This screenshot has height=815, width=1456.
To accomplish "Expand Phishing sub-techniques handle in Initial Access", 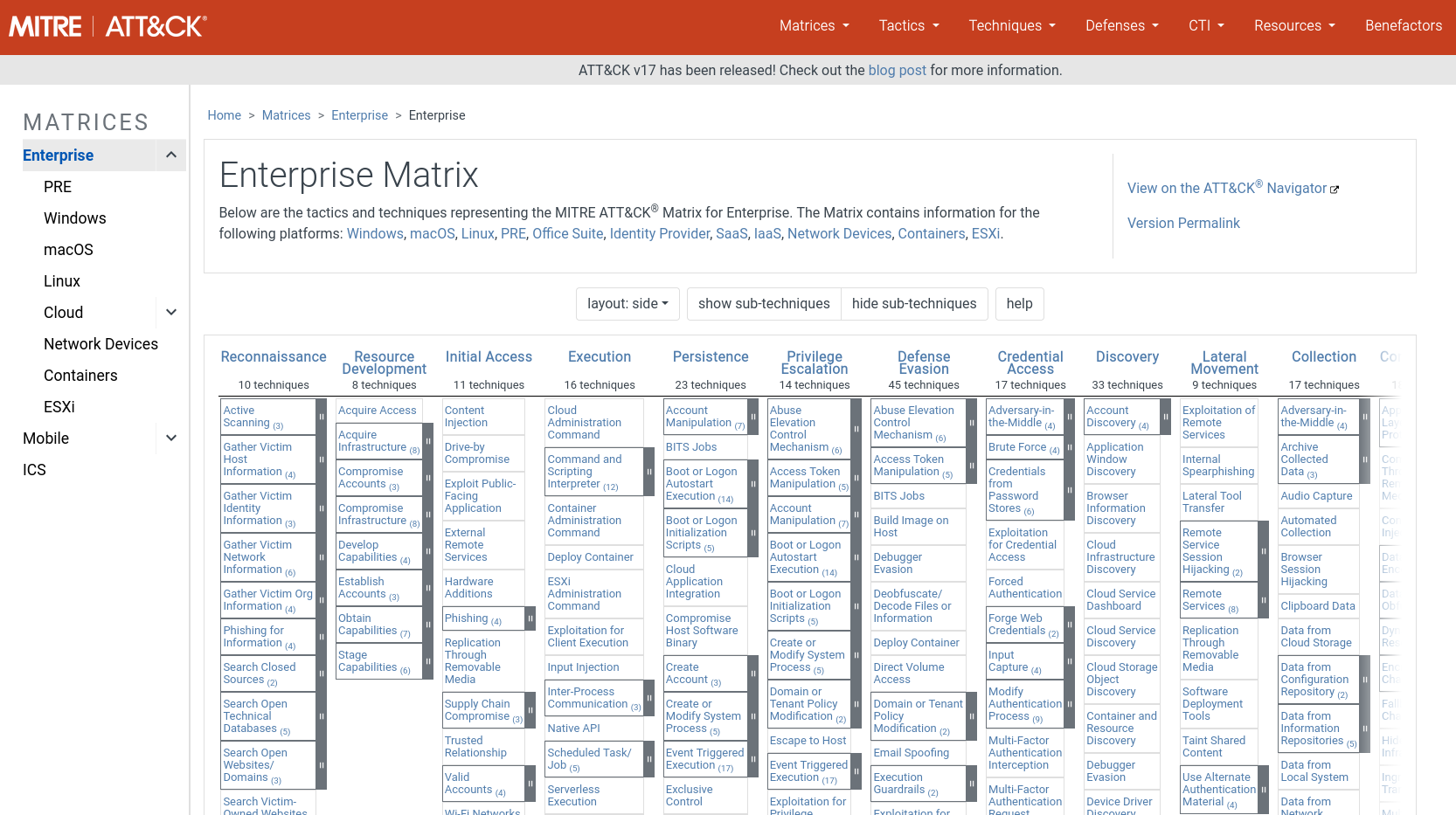I will coord(530,618).
